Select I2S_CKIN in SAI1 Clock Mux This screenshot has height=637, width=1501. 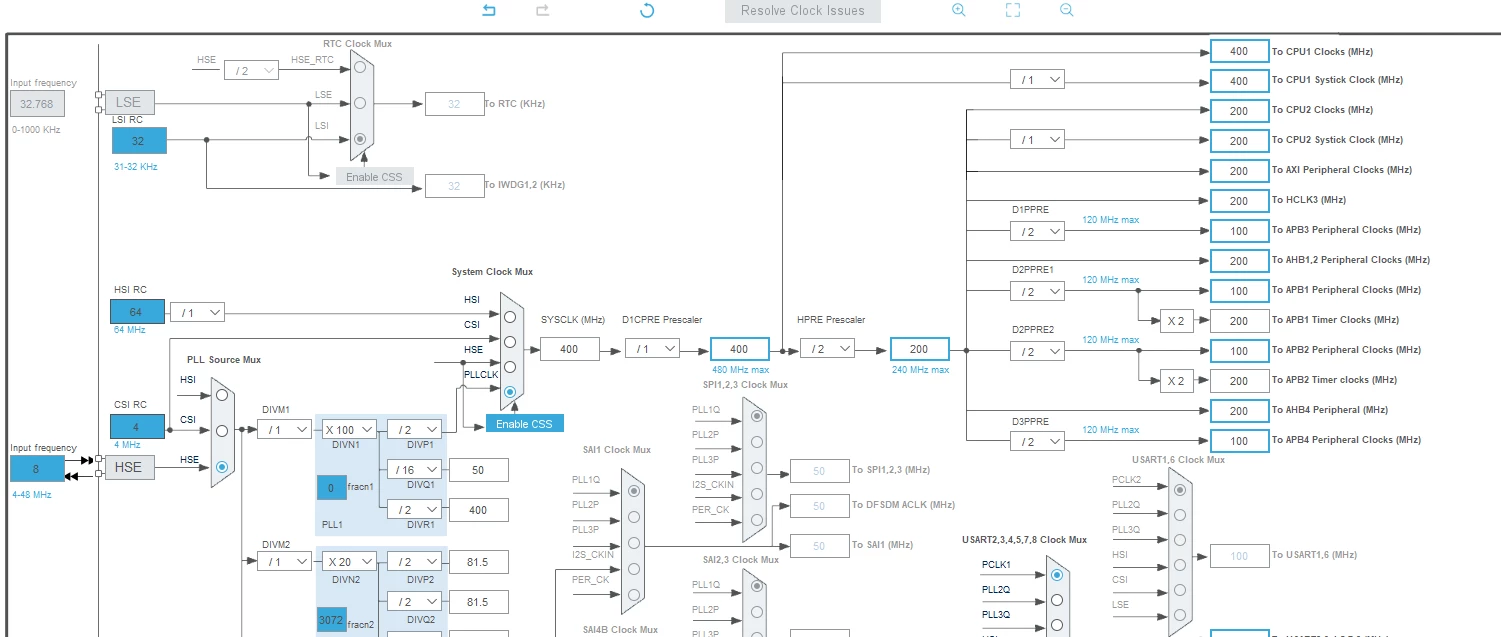pyautogui.click(x=633, y=569)
